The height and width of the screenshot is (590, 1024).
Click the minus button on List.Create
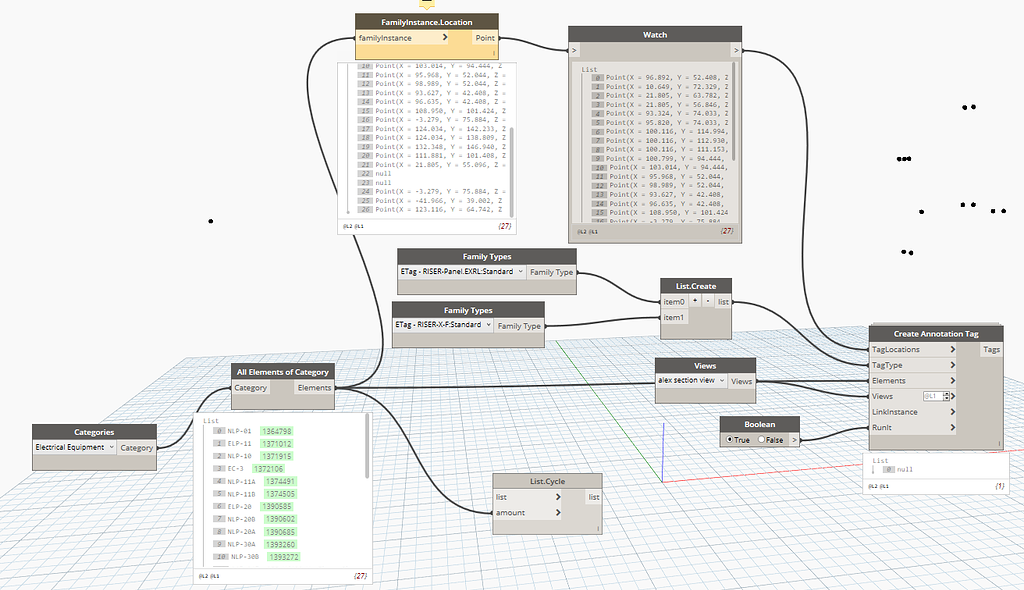[x=708, y=301]
